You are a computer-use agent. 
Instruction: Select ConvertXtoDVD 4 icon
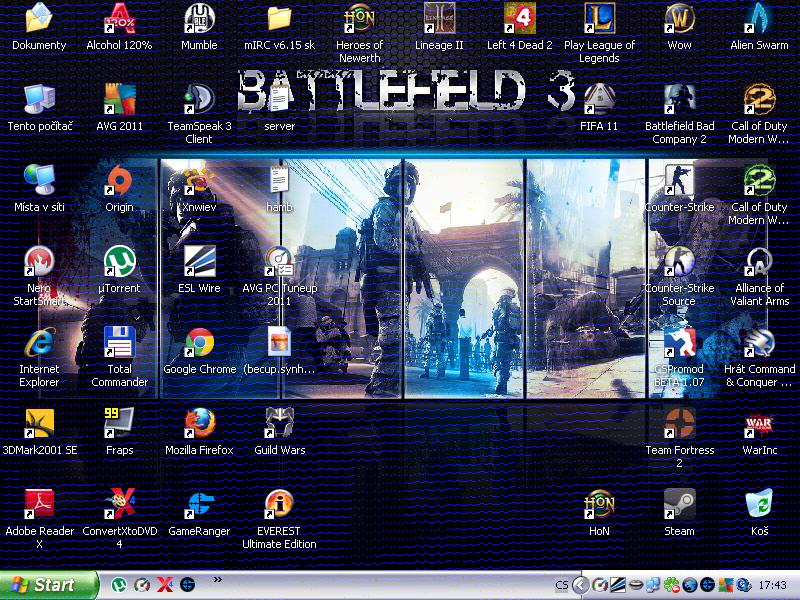click(119, 504)
